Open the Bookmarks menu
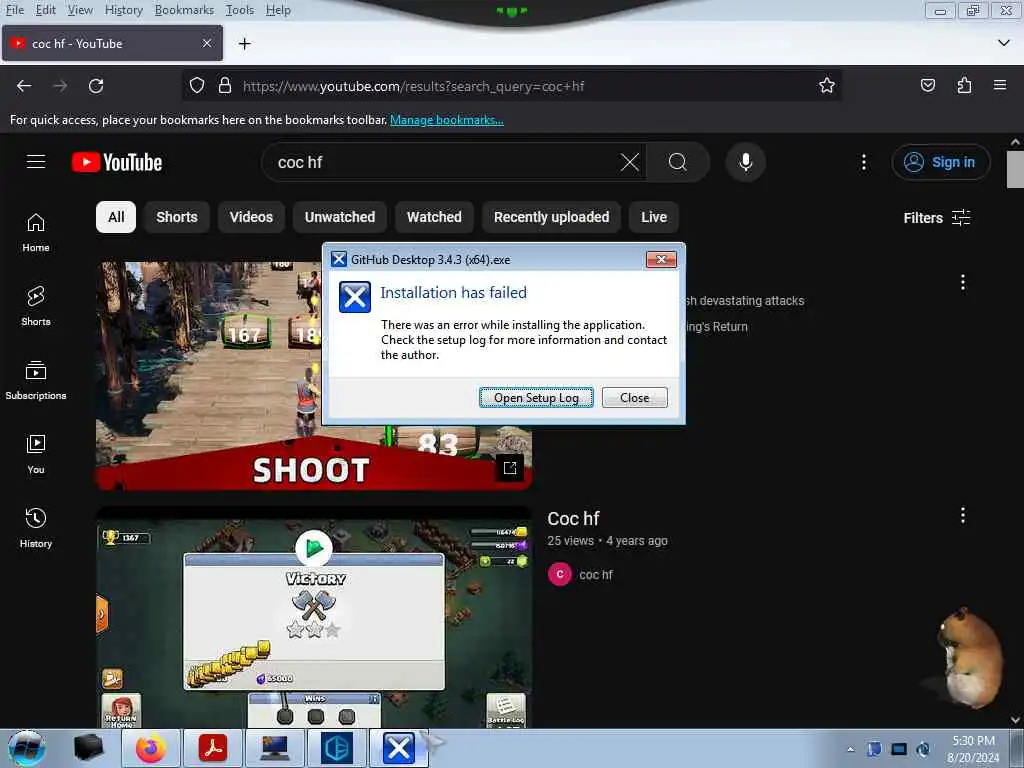This screenshot has width=1024, height=768. pyautogui.click(x=184, y=10)
